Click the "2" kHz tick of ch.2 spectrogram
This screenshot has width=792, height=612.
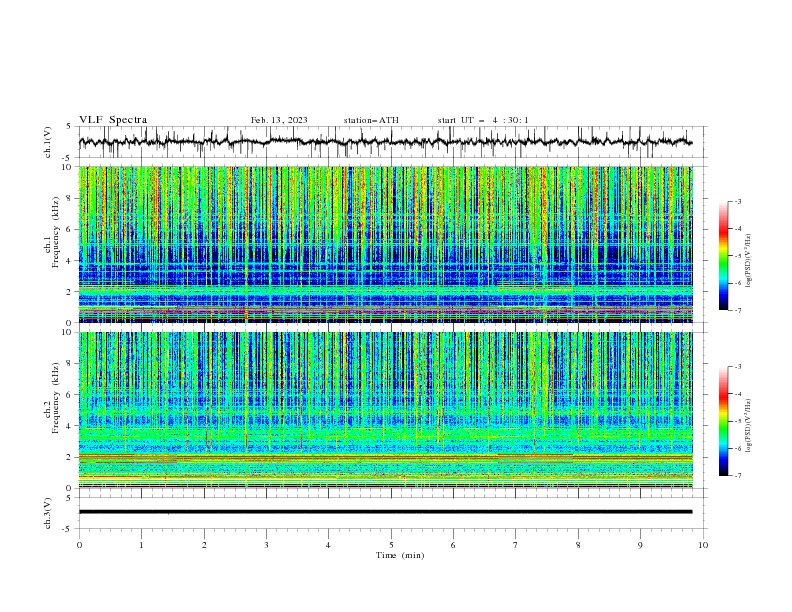[70, 457]
